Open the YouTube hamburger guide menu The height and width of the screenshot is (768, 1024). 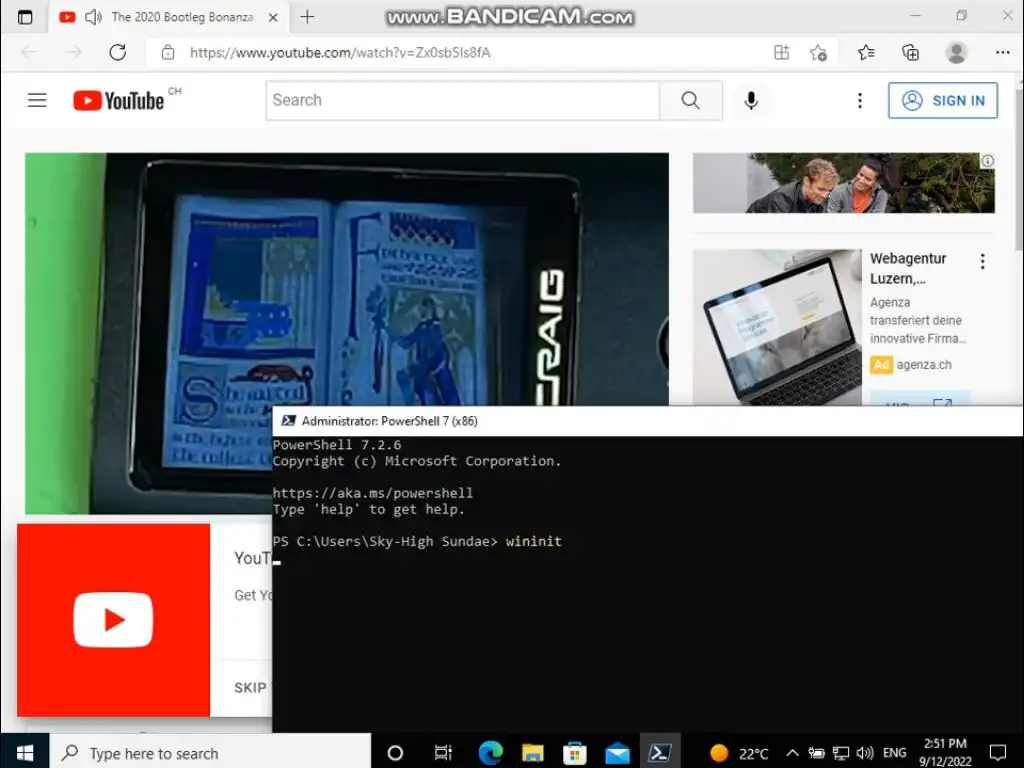click(37, 100)
